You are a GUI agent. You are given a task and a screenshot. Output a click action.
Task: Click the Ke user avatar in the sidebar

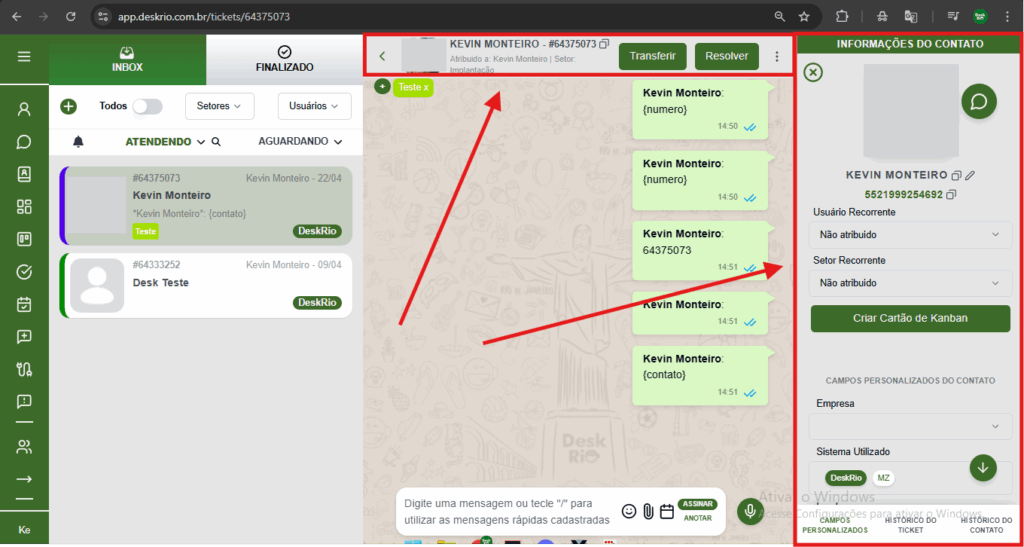(24, 530)
